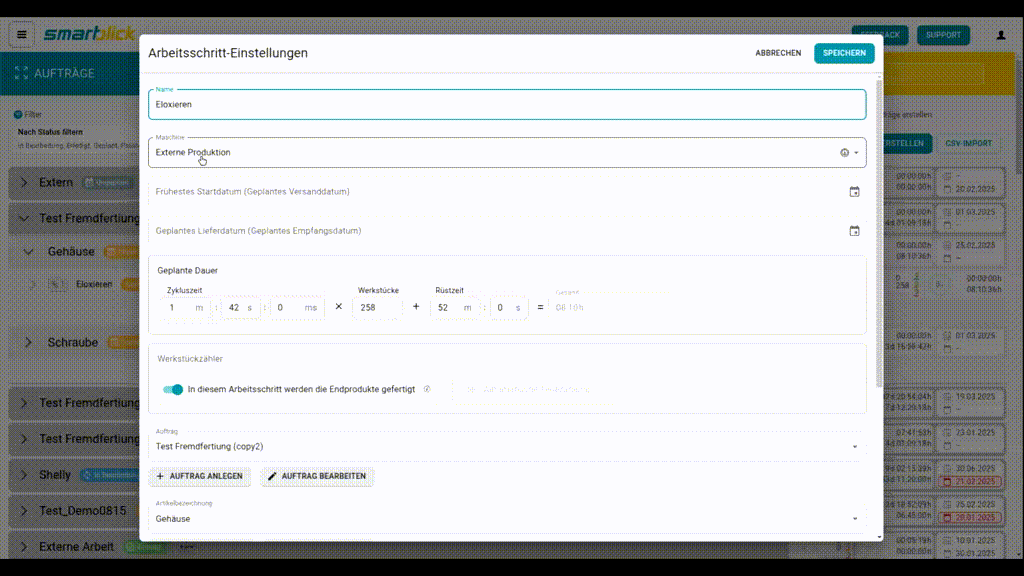Open calendar picker for Frühestes Startdatum
Image resolution: width=1024 pixels, height=576 pixels.
pos(854,192)
